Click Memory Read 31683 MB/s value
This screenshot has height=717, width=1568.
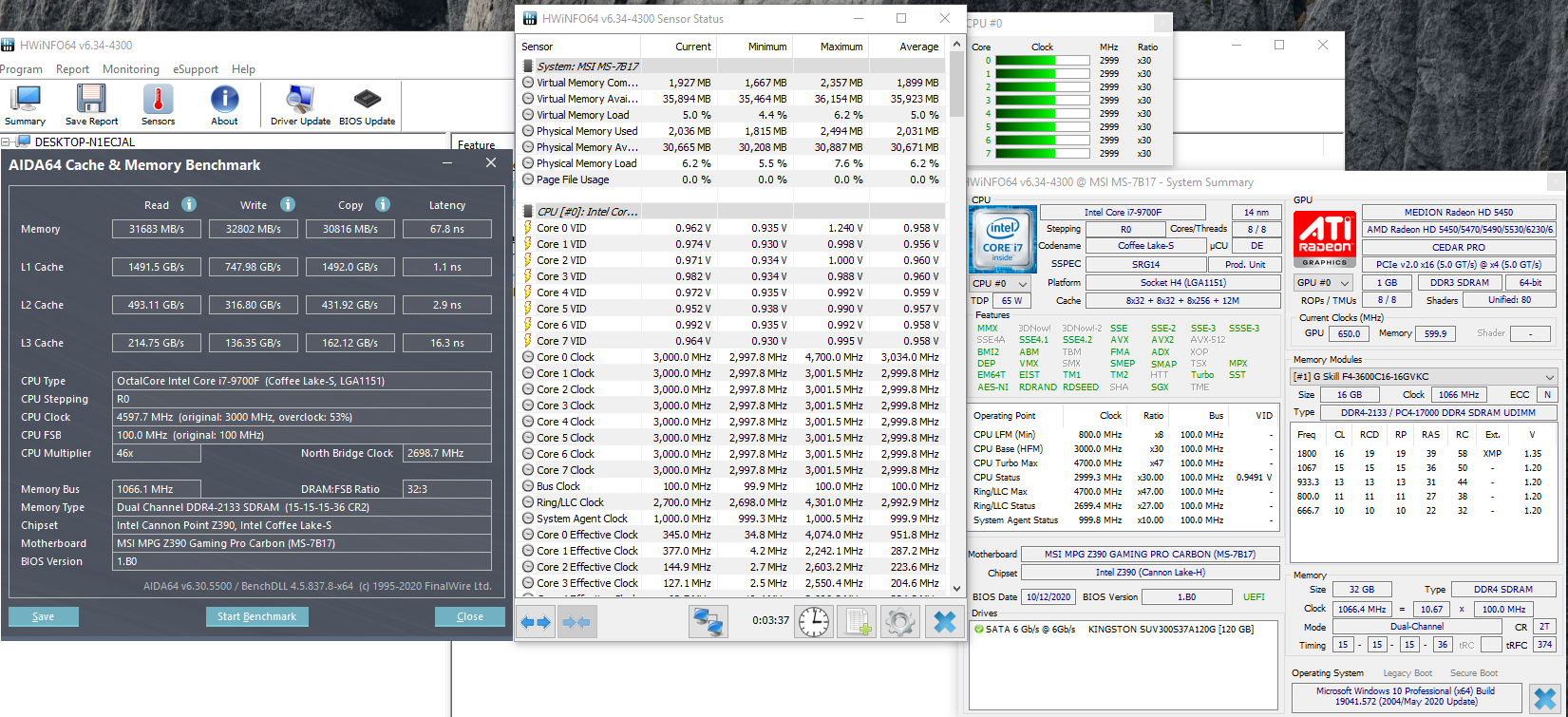[x=157, y=229]
